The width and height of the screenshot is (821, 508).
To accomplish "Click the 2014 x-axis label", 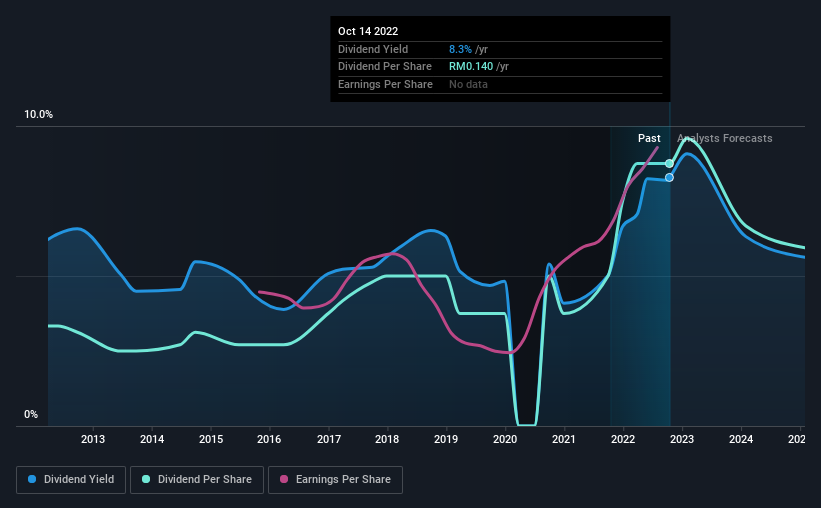I will tap(152, 439).
